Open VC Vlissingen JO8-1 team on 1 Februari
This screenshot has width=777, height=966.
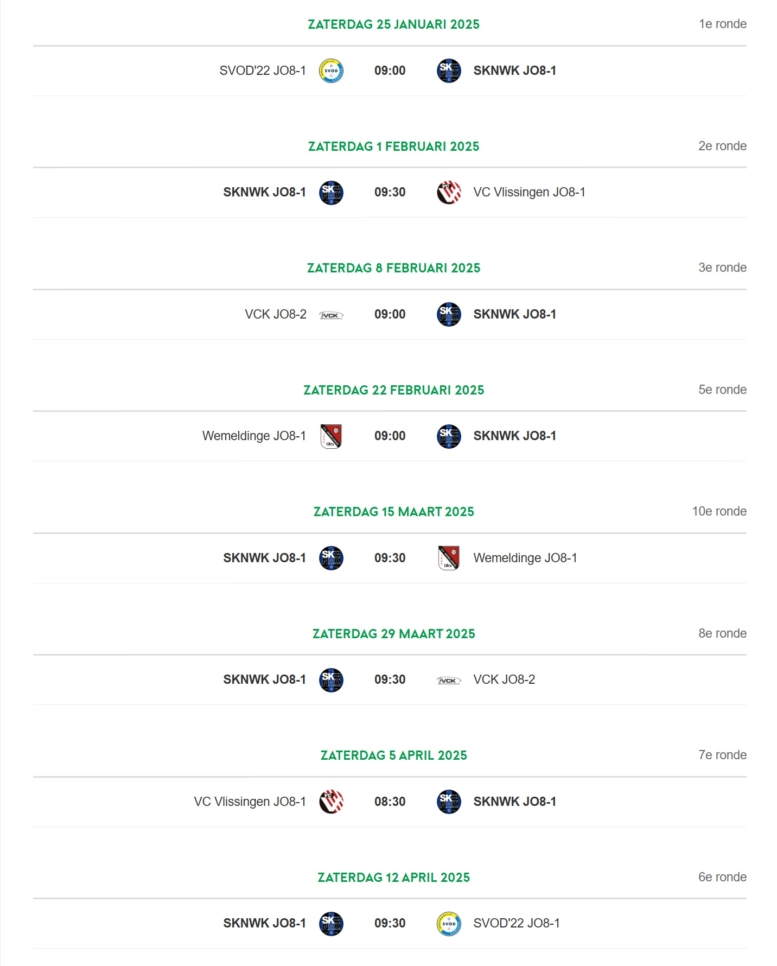pyautogui.click(x=529, y=192)
